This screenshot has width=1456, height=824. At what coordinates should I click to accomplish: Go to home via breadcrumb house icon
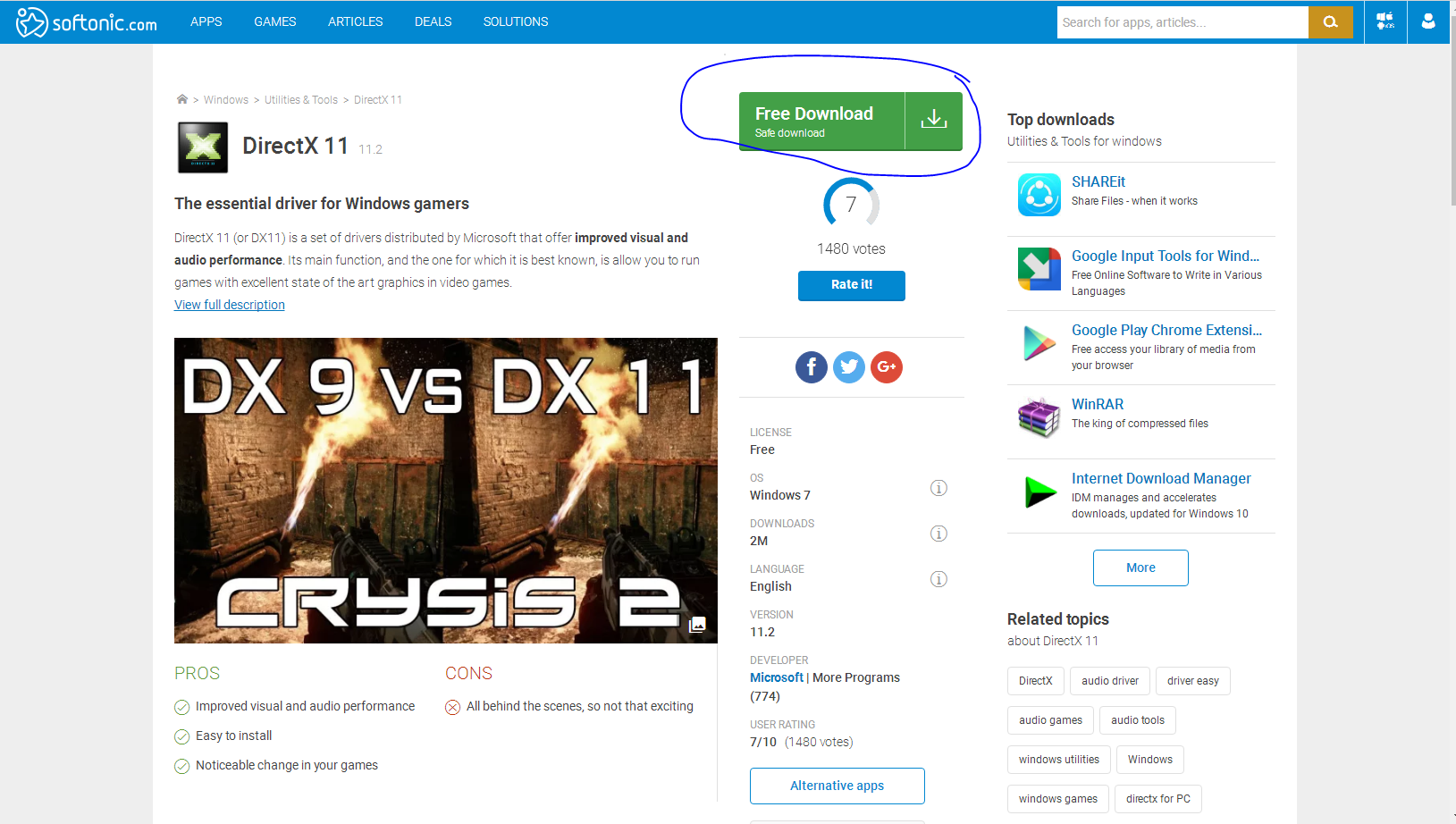click(x=182, y=99)
